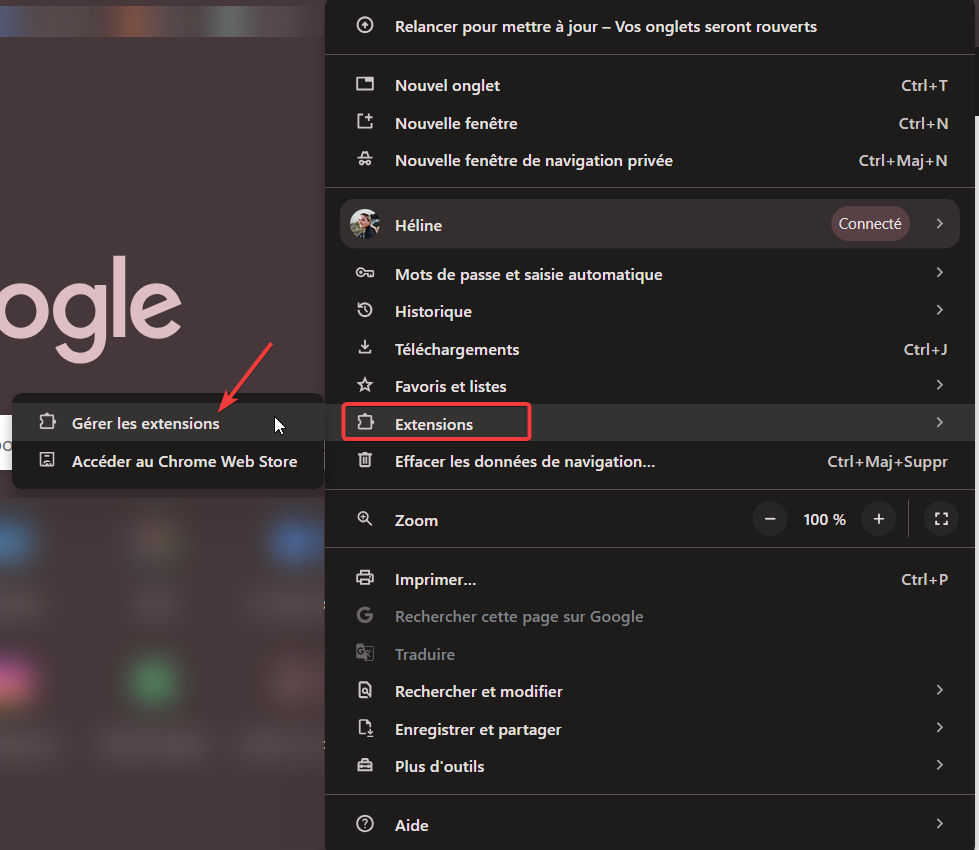Click the Ctrl+J shortcut text for Téléchargements
Image resolution: width=979 pixels, height=850 pixels.
tap(925, 349)
